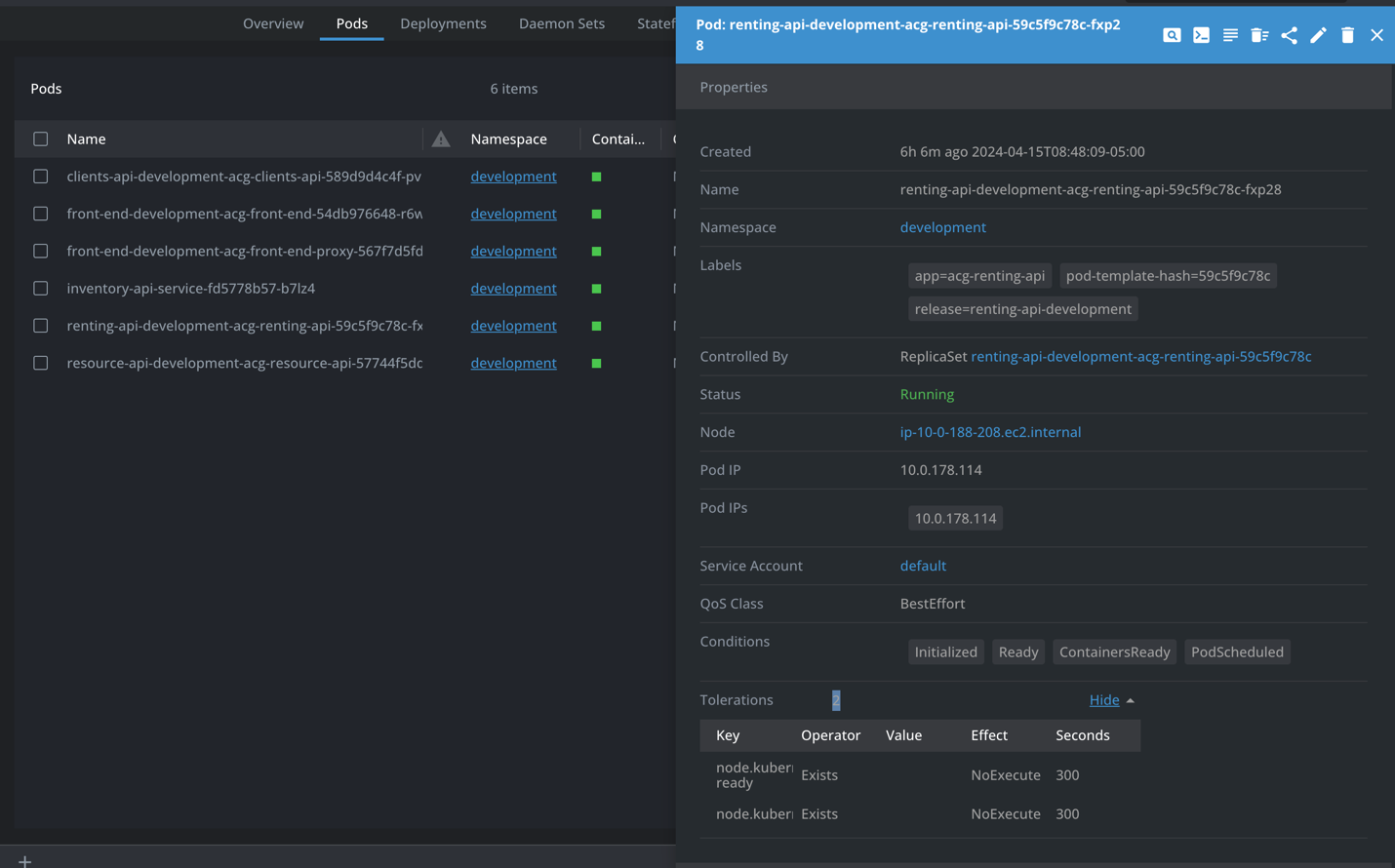The image size is (1395, 868).
Task: Check the front-end-54db976648 pod checkbox
Action: [x=40, y=214]
